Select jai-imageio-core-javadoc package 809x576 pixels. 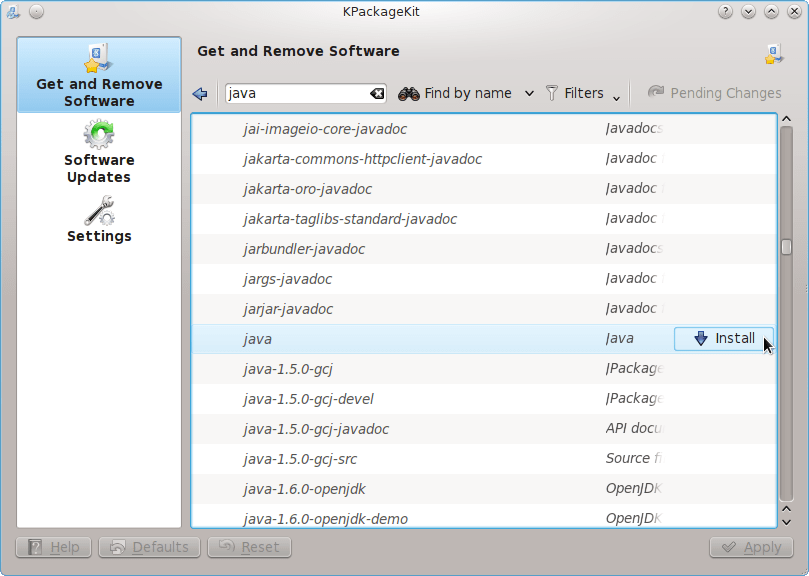pyautogui.click(x=484, y=129)
